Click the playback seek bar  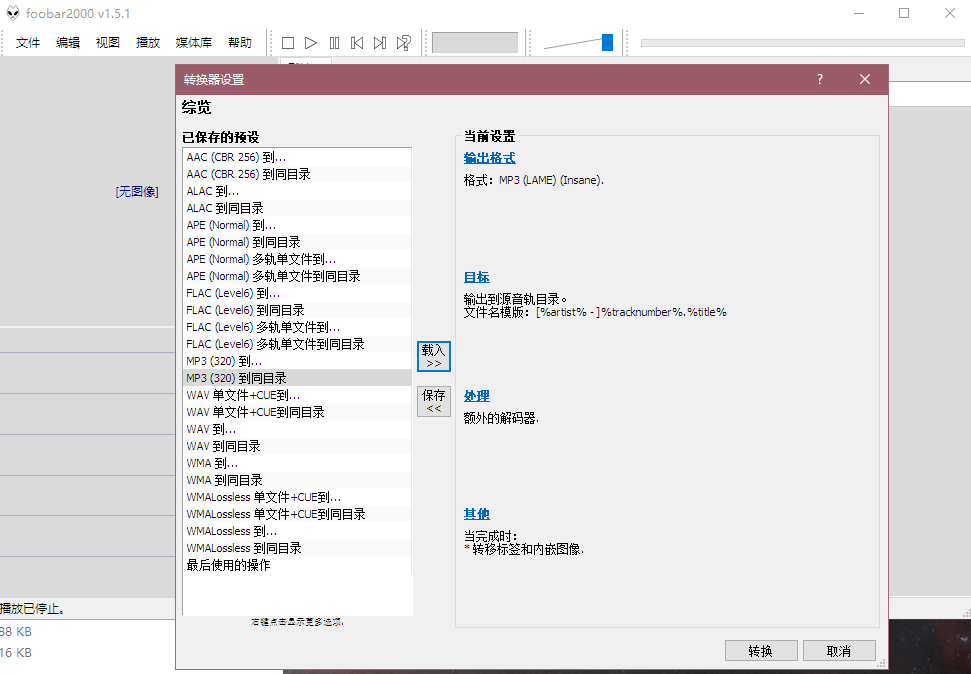tap(803, 43)
